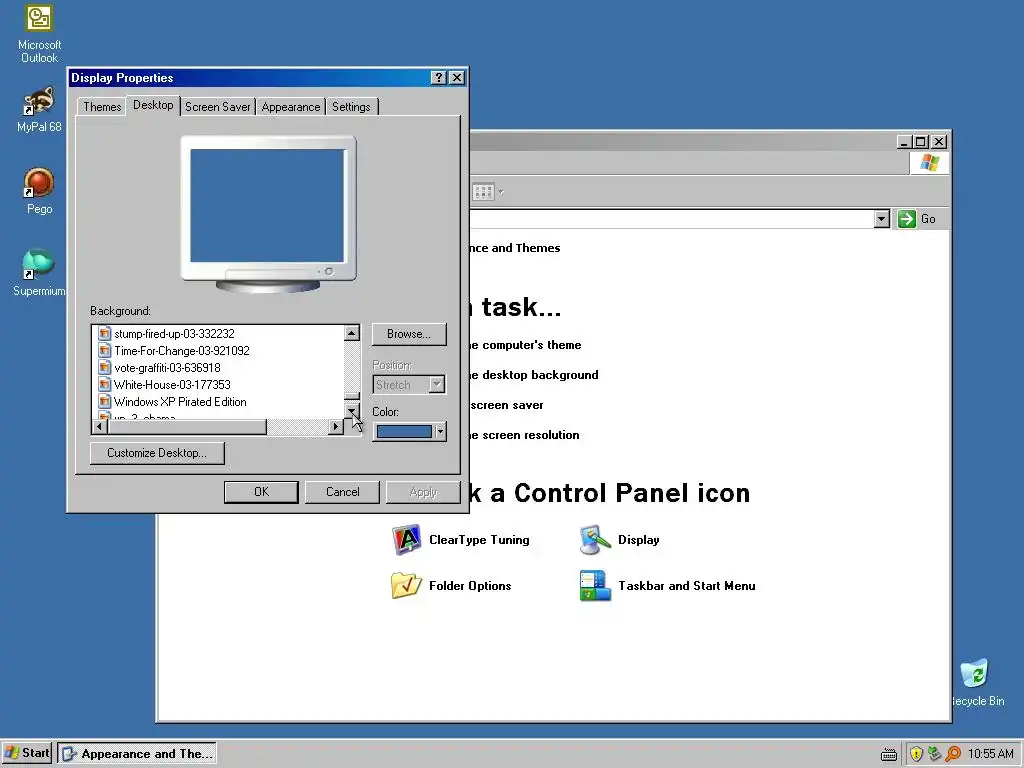Minimize the Control Panel window
The width and height of the screenshot is (1024, 768).
[904, 142]
